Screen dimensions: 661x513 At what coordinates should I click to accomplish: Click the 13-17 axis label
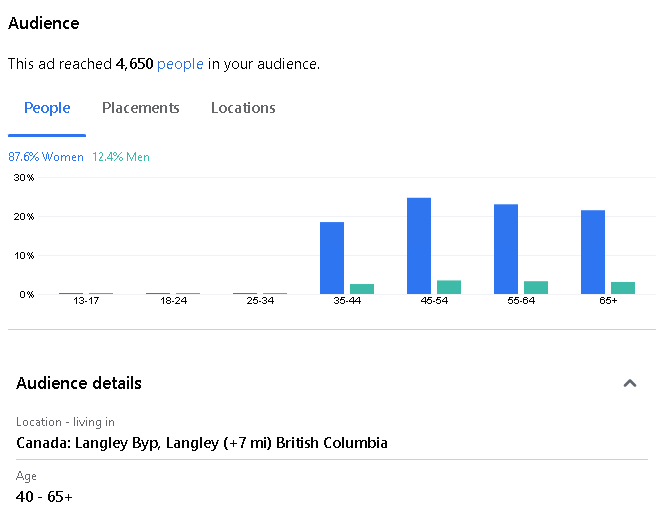tap(86, 301)
